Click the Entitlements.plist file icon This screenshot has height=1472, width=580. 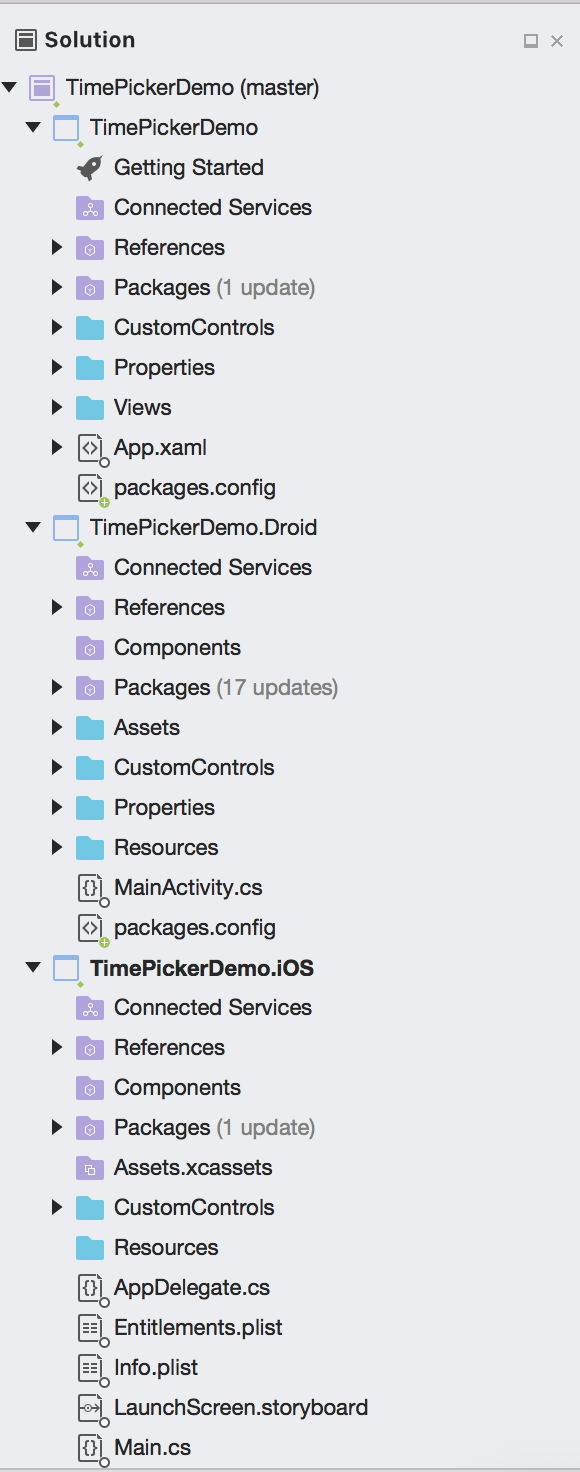coord(91,1328)
